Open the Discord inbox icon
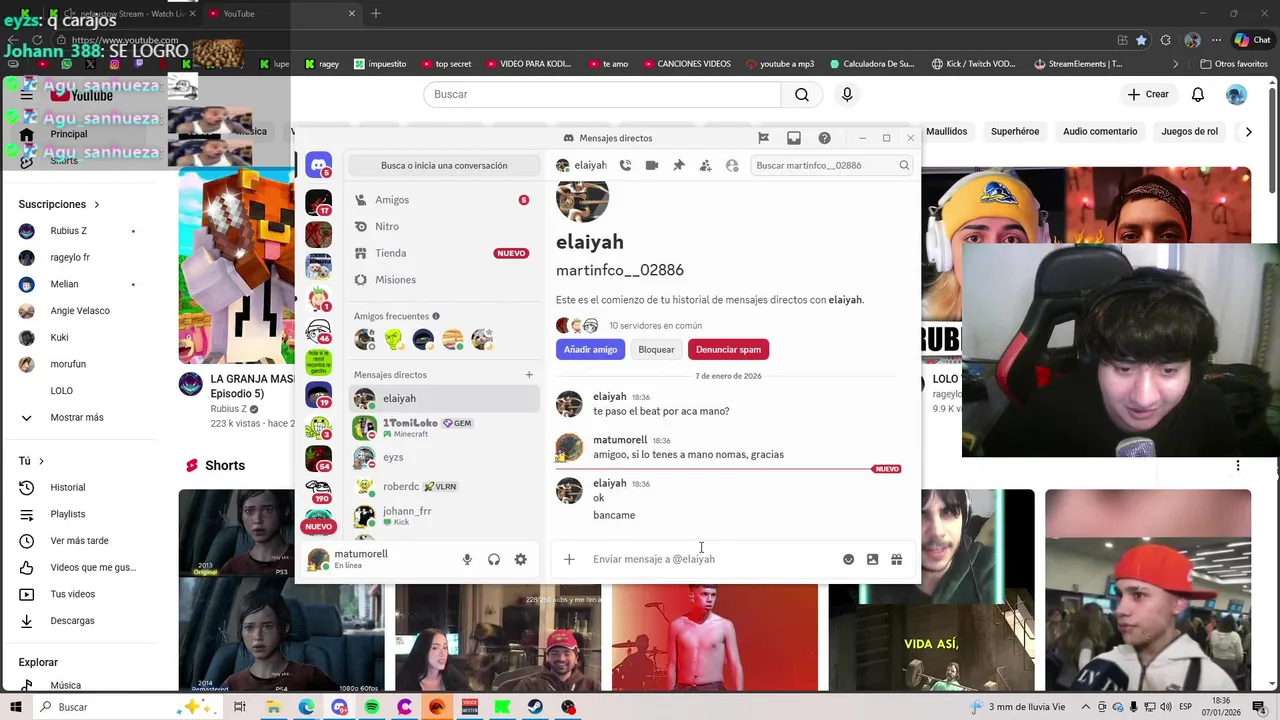The image size is (1280, 720). point(794,138)
